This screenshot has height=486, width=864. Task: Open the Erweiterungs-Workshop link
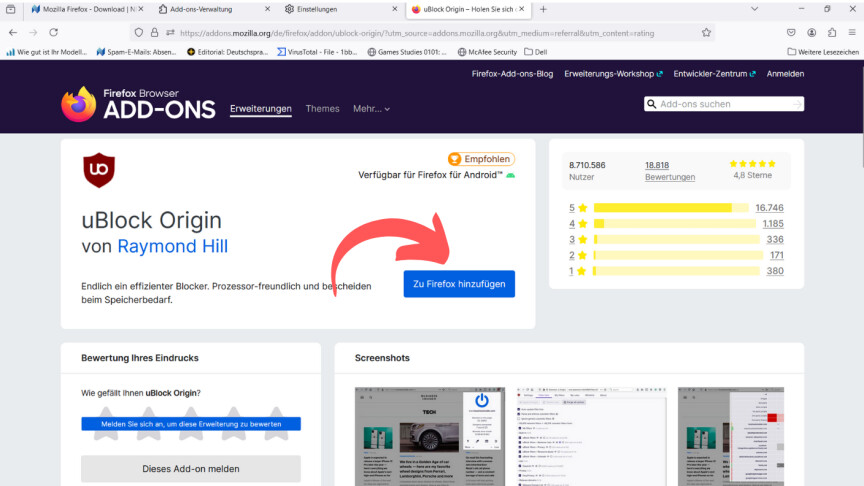click(613, 74)
